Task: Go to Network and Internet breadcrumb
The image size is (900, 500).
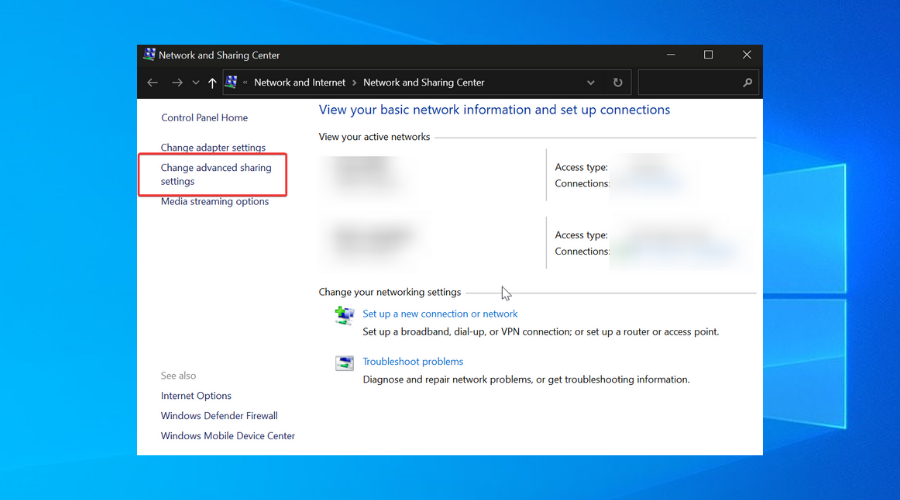Action: coord(299,83)
